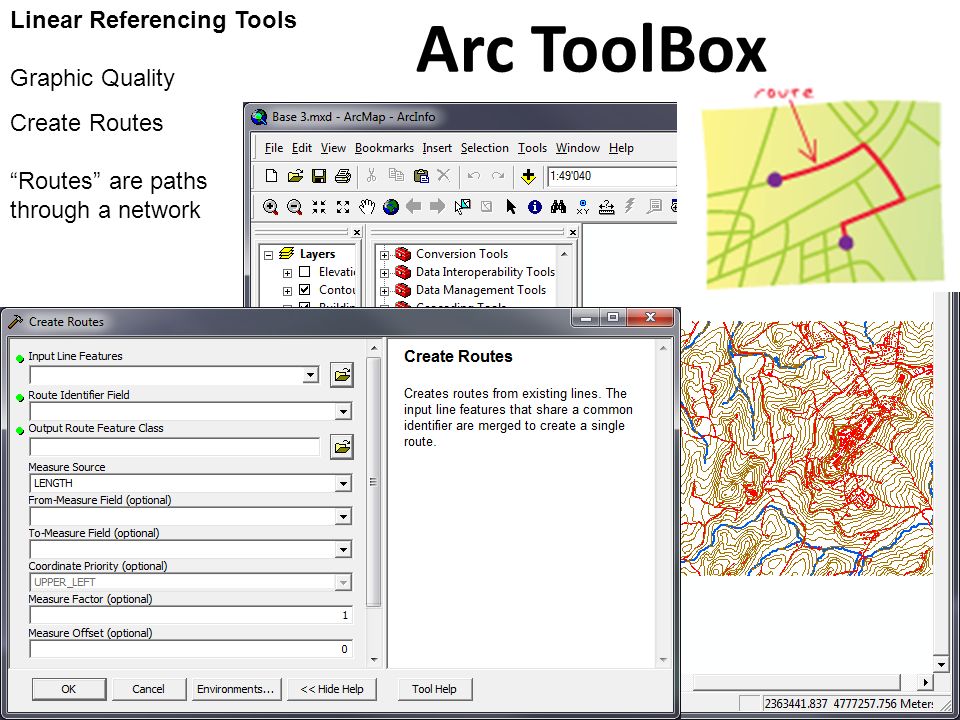Click the Redo arrow icon
The width and height of the screenshot is (960, 720).
click(498, 176)
